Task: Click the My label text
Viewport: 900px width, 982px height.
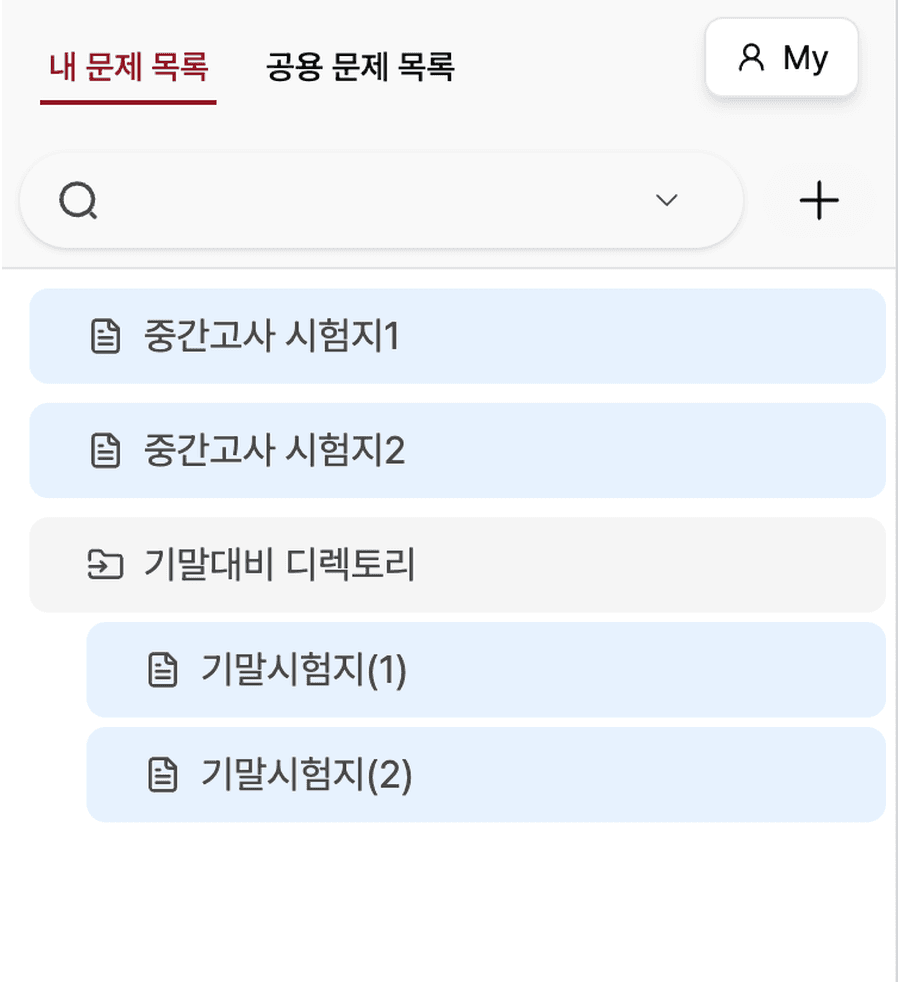Action: click(805, 59)
